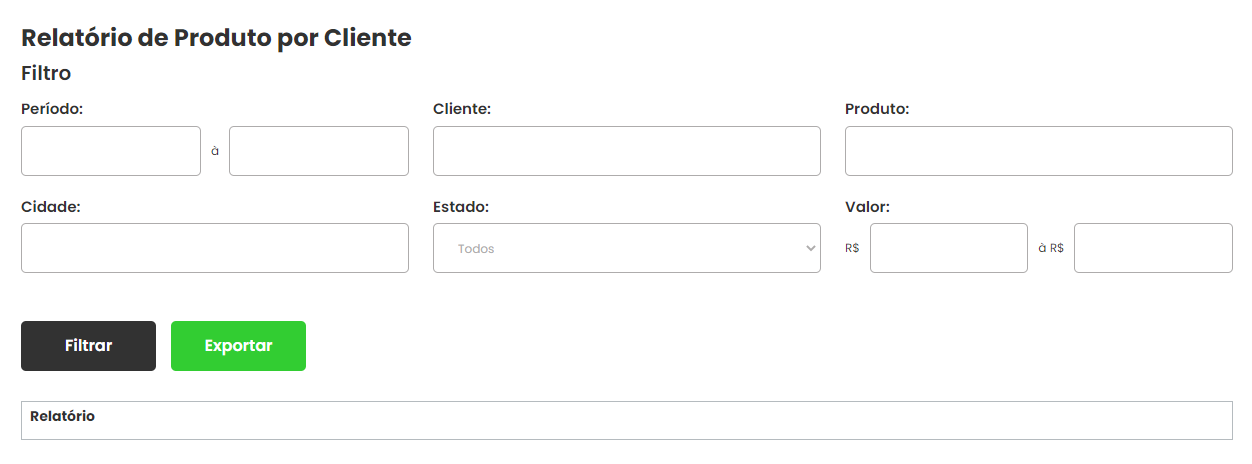Click the maximum Valor field after 'à R$'
This screenshot has width=1252, height=464.
pos(1153,248)
